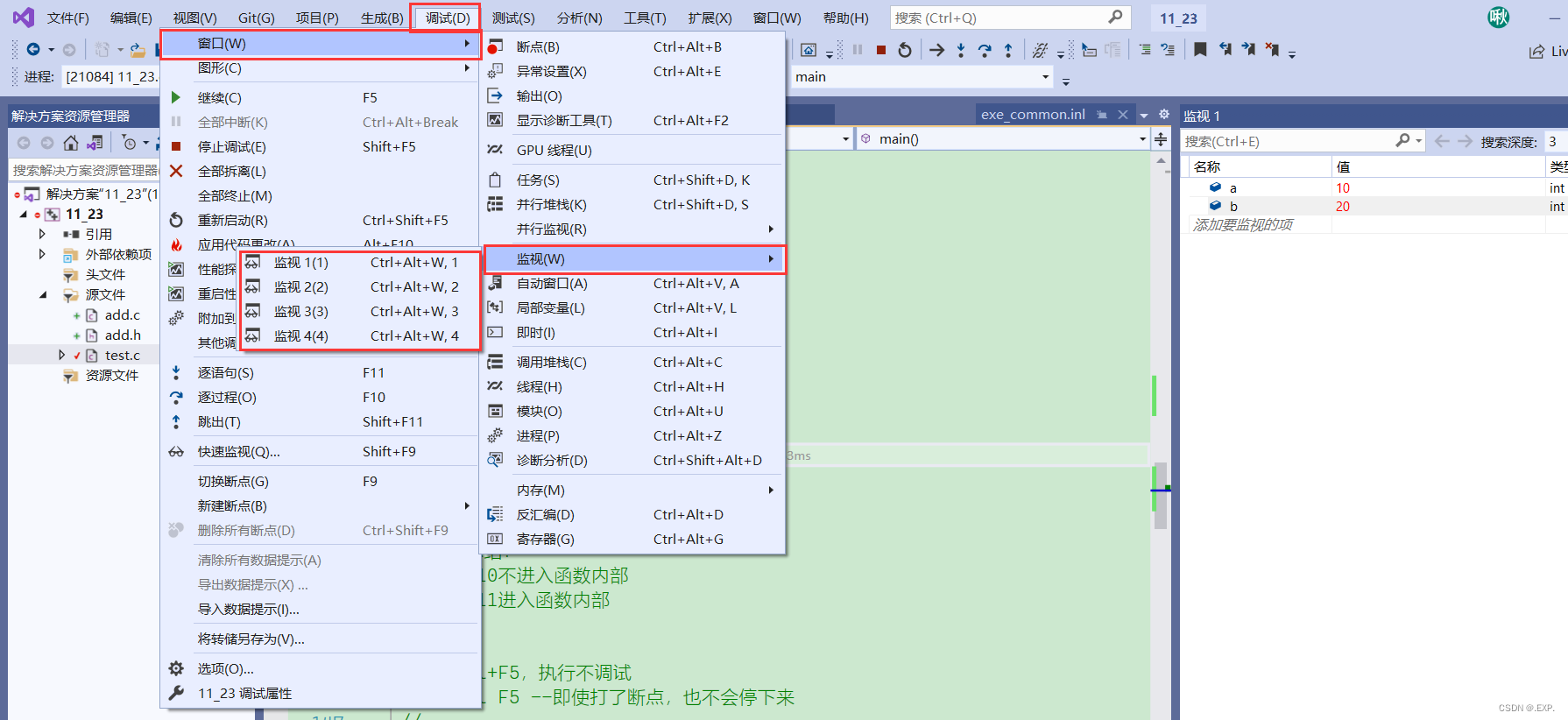Click the Live Share icon

[x=1536, y=52]
